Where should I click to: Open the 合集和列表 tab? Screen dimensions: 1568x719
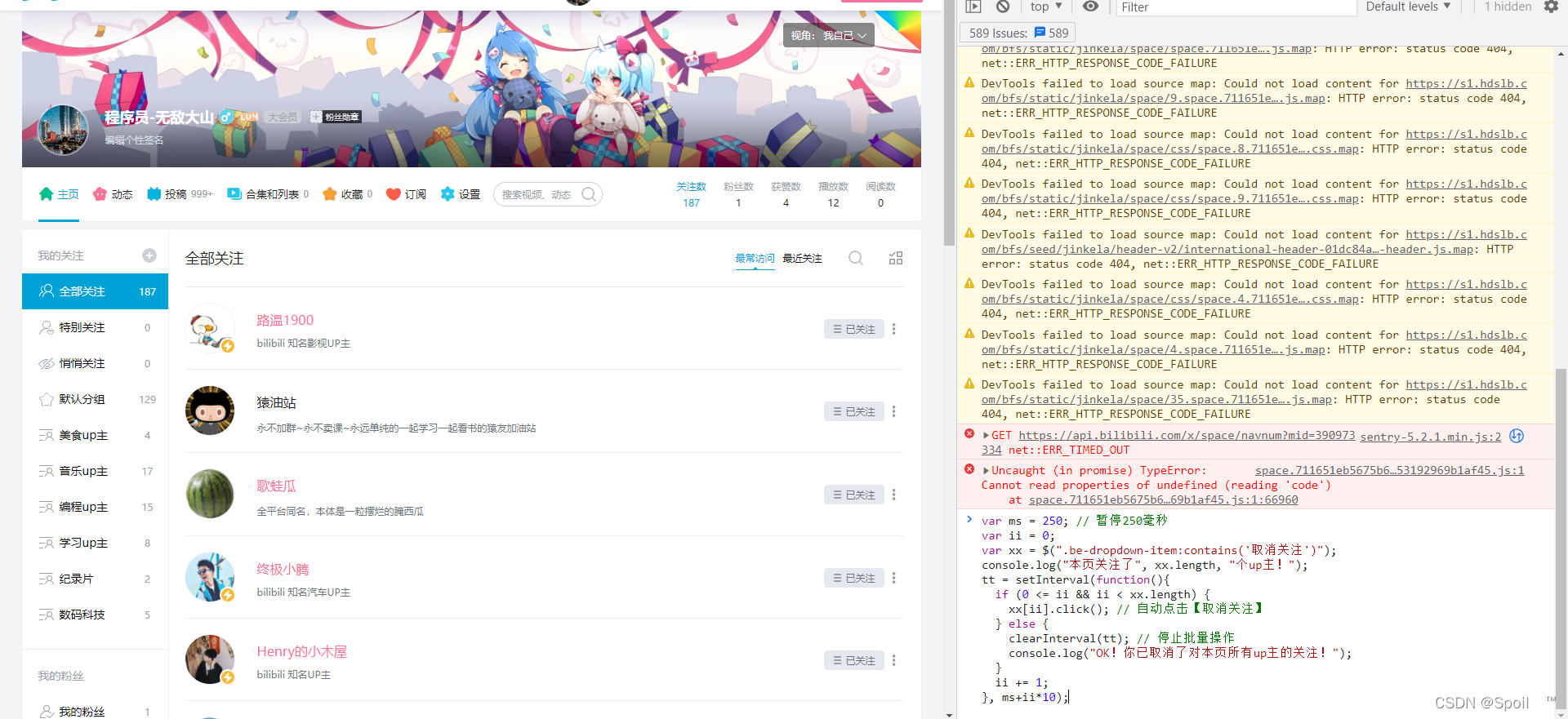[268, 194]
